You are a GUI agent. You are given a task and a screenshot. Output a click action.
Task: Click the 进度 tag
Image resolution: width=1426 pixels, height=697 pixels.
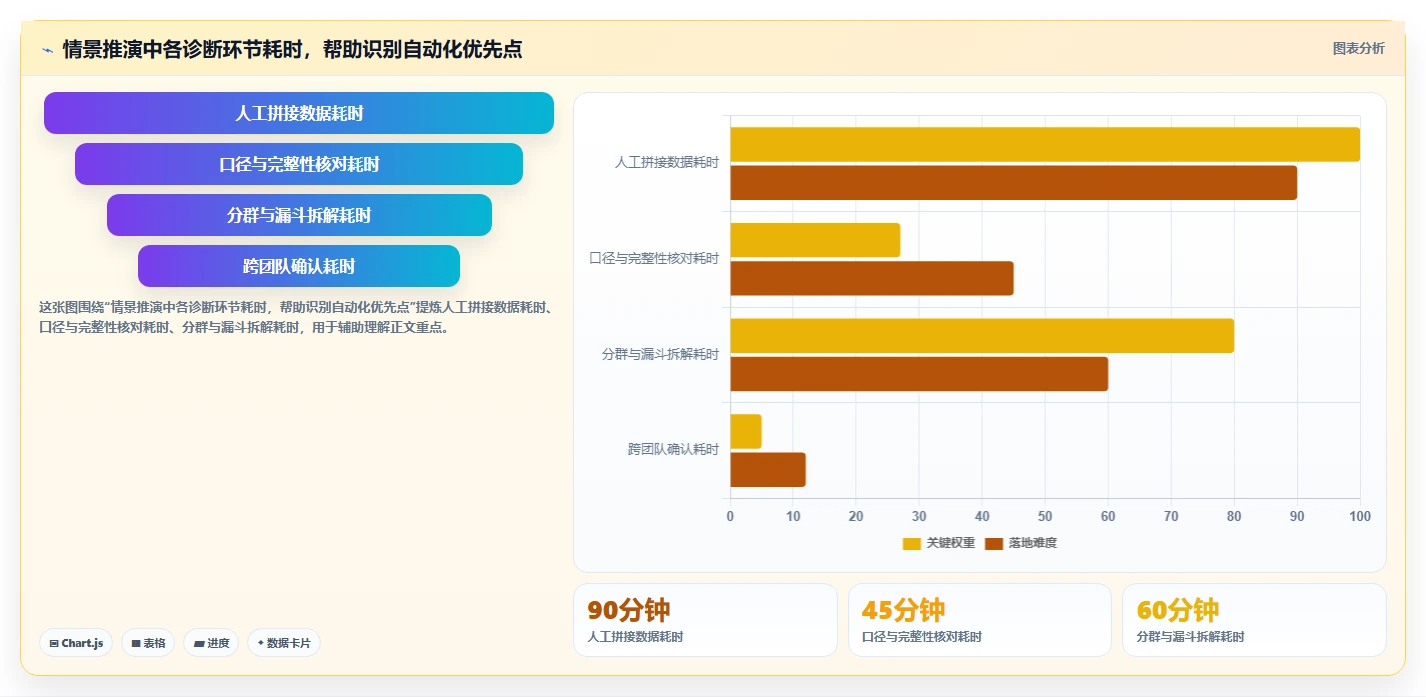[211, 643]
